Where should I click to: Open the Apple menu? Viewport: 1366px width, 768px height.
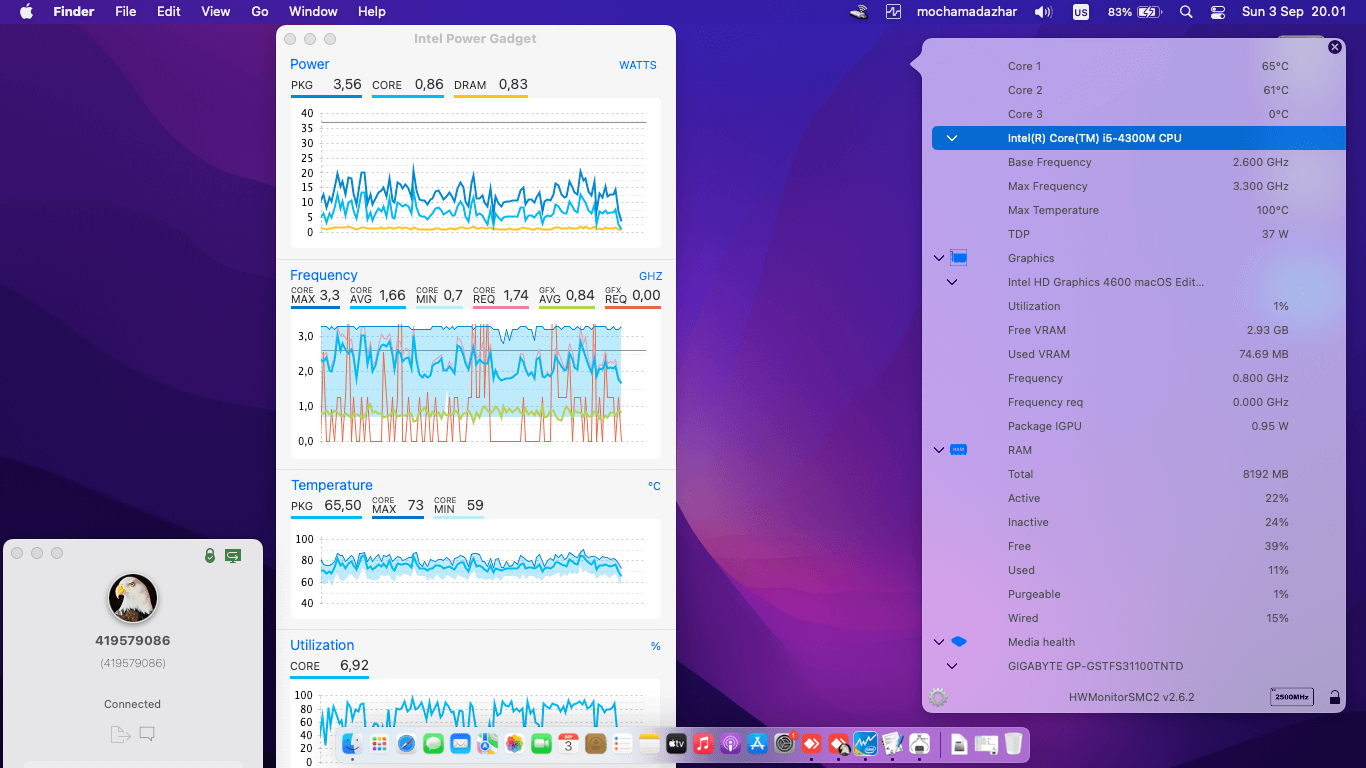tap(27, 12)
